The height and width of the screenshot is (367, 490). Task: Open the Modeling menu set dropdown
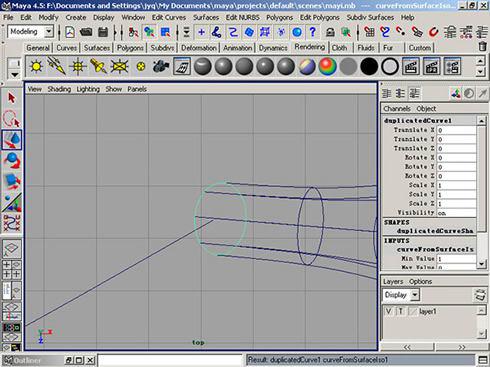[30, 32]
